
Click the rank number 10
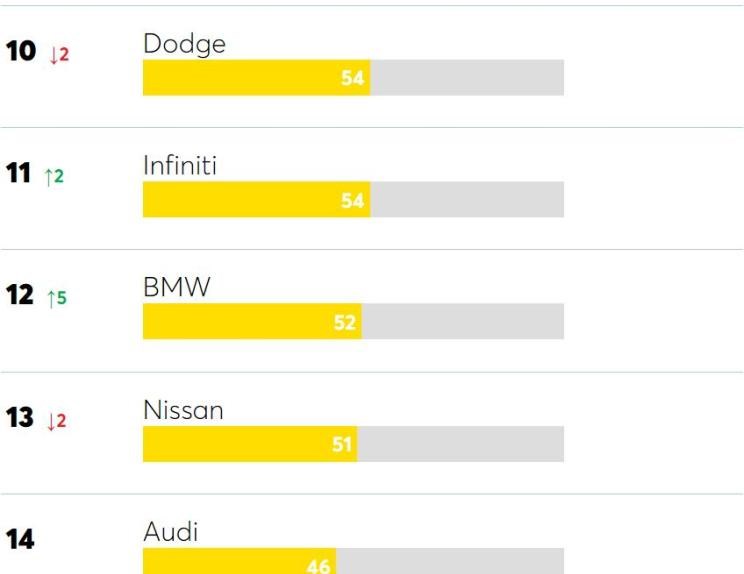click(21, 51)
